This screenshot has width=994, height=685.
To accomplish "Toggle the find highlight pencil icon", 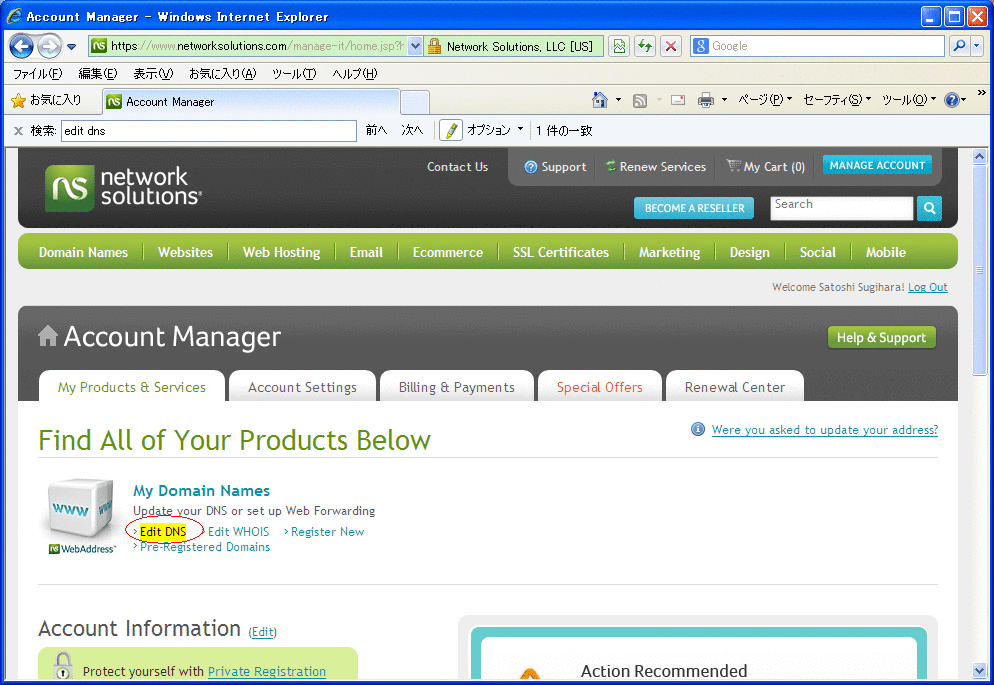I will click(451, 131).
